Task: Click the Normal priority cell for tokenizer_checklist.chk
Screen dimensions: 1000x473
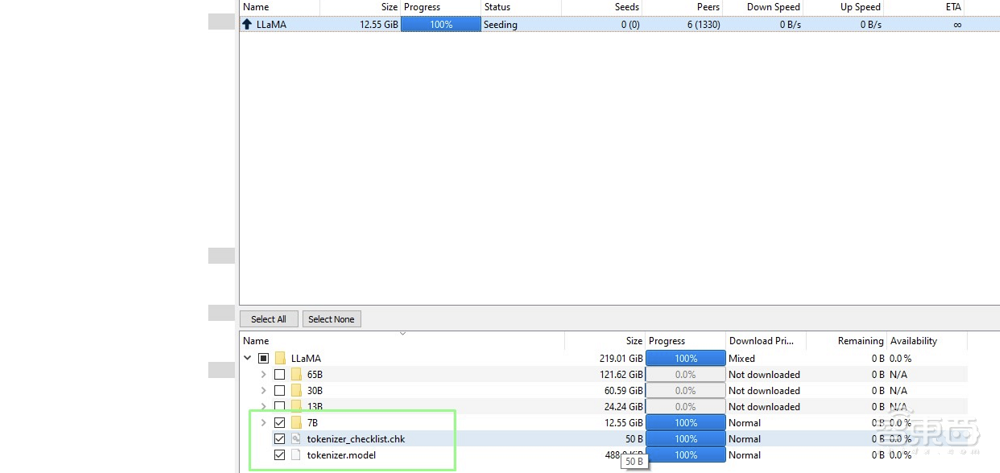Action: pyautogui.click(x=745, y=439)
